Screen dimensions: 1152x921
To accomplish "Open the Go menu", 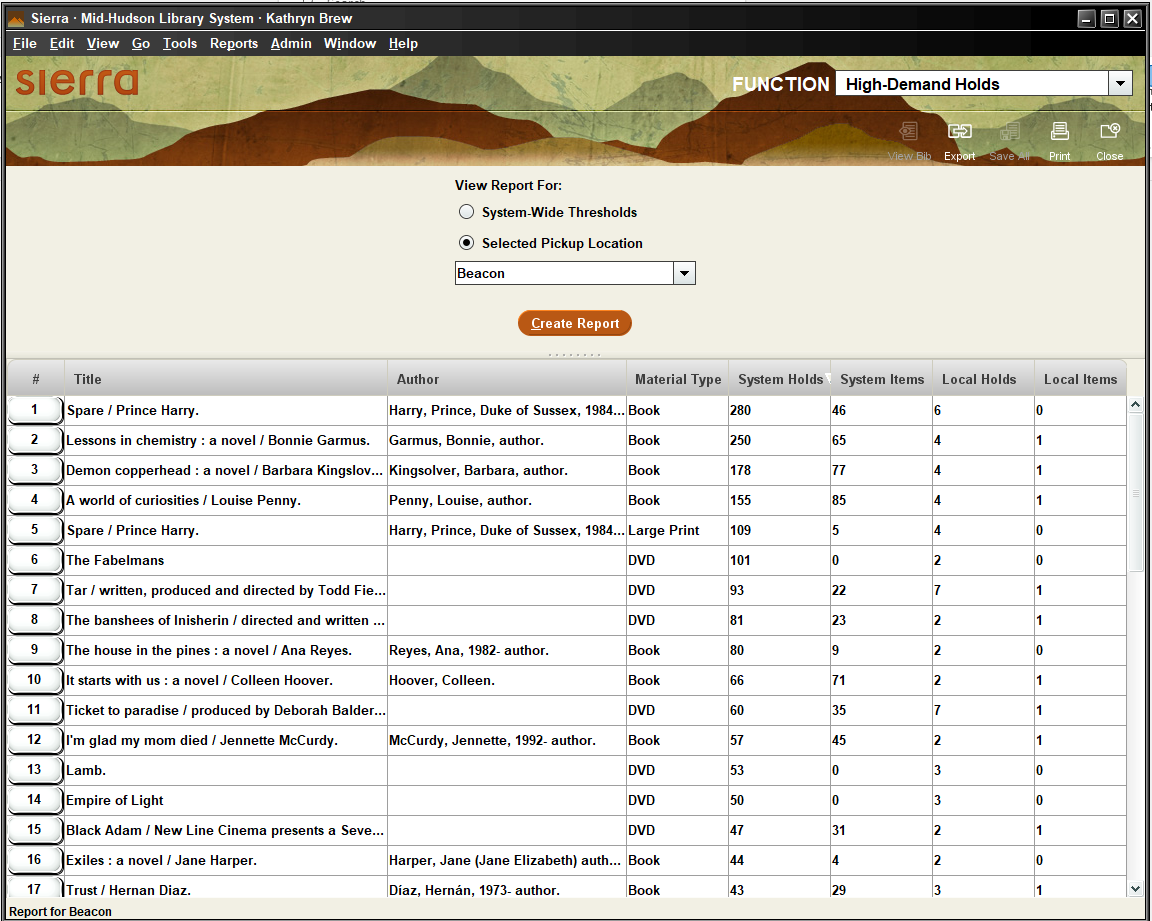I will tap(141, 43).
